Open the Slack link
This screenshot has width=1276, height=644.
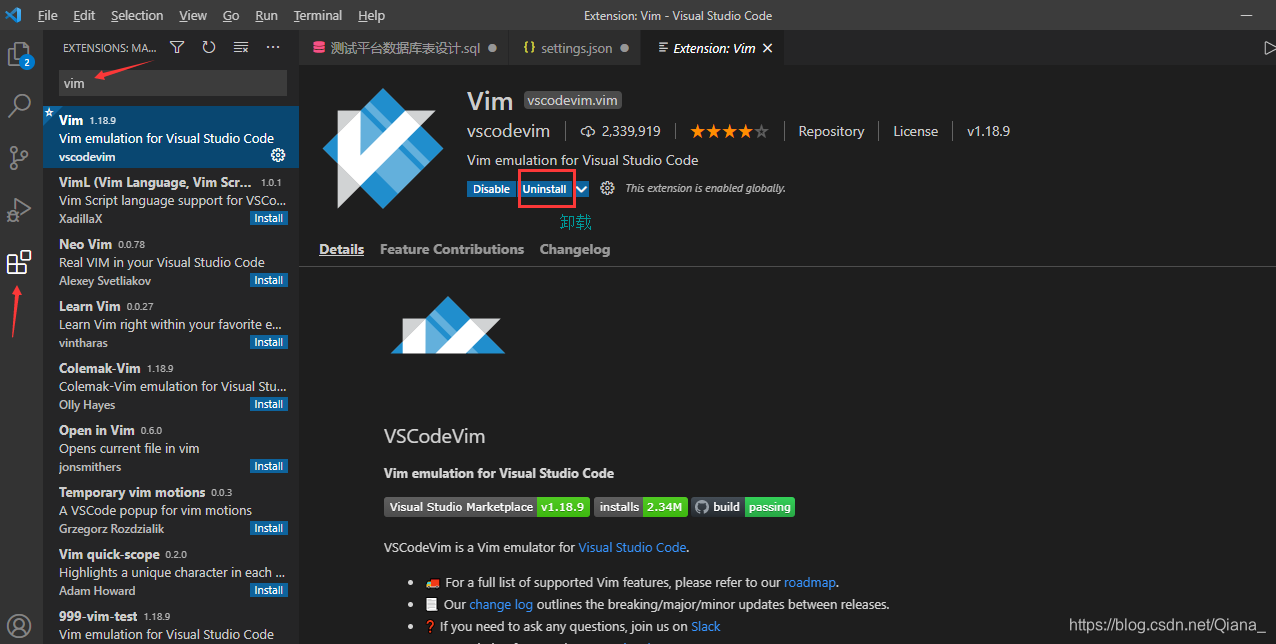pos(705,626)
